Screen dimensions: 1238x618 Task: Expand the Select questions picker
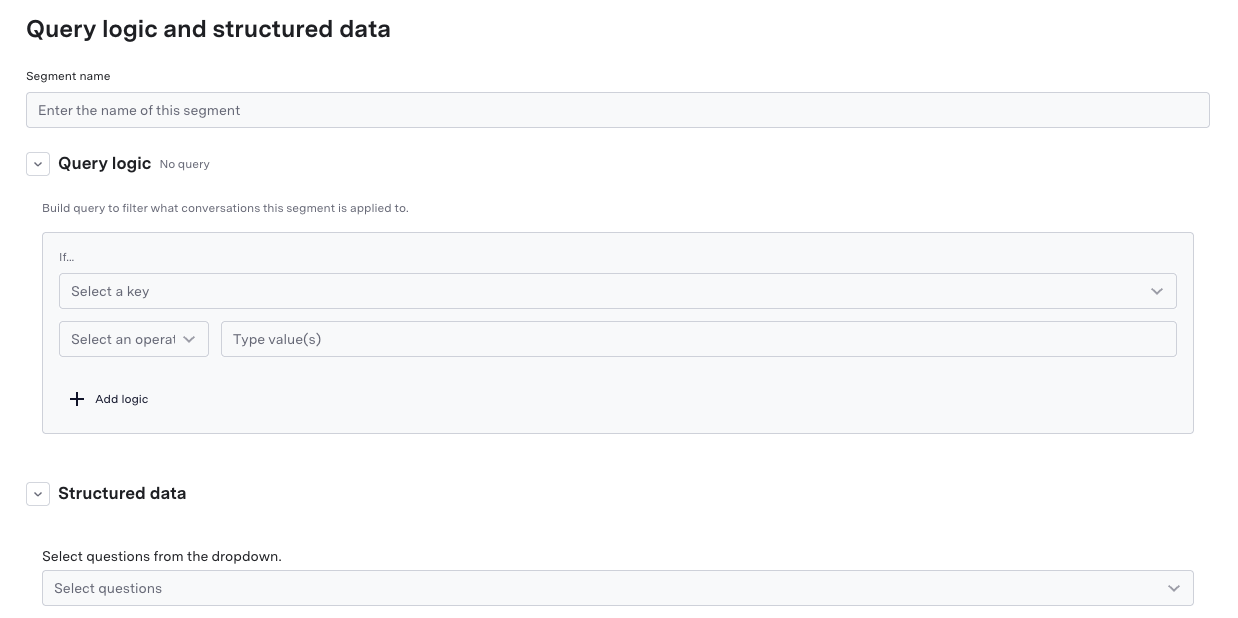click(617, 588)
